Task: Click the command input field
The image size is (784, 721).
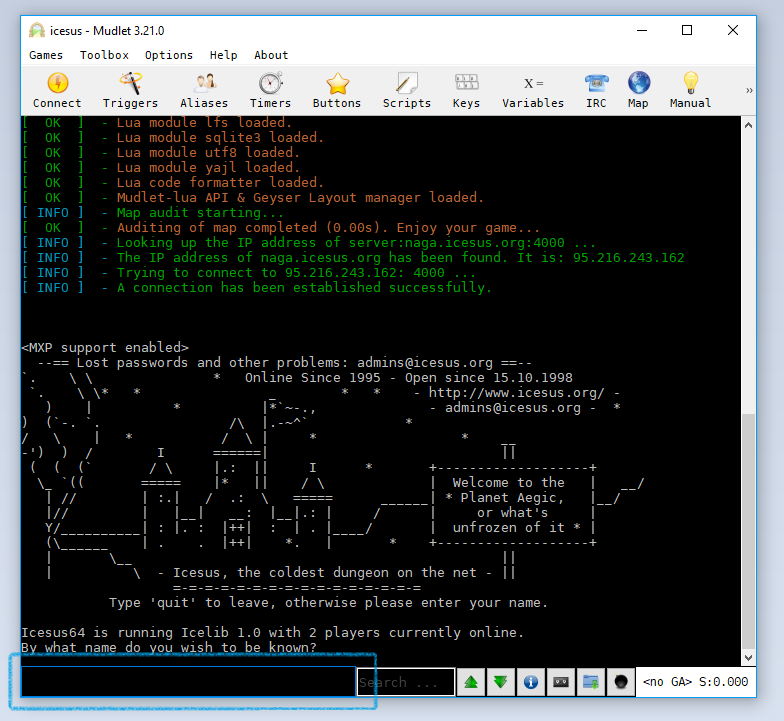Action: [x=188, y=682]
